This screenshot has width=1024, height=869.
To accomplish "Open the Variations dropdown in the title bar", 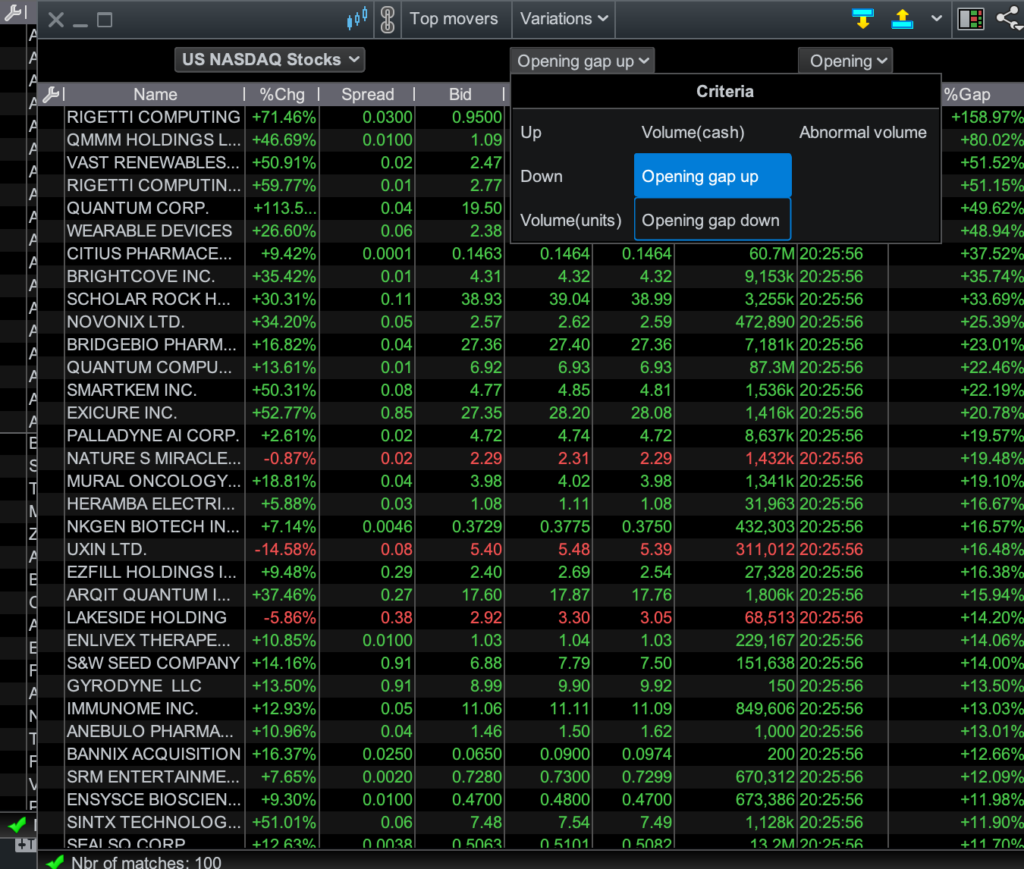I will [564, 19].
